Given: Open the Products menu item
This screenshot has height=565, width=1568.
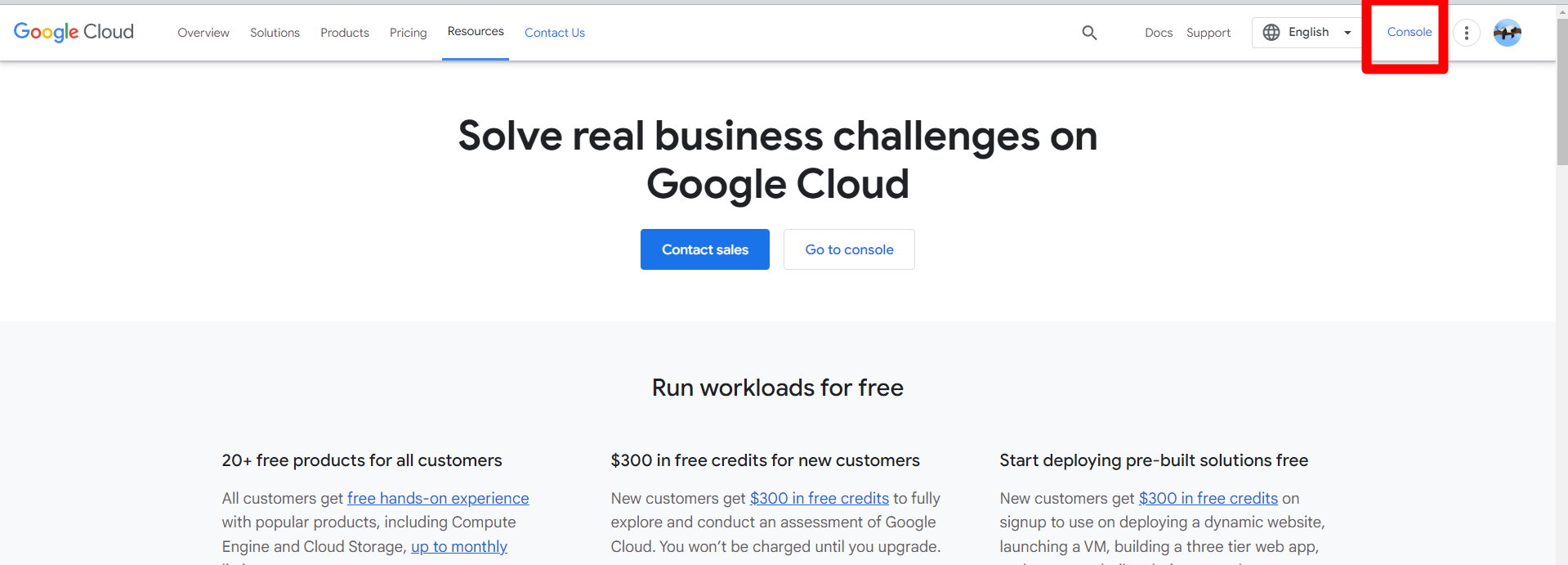Looking at the screenshot, I should [x=345, y=33].
